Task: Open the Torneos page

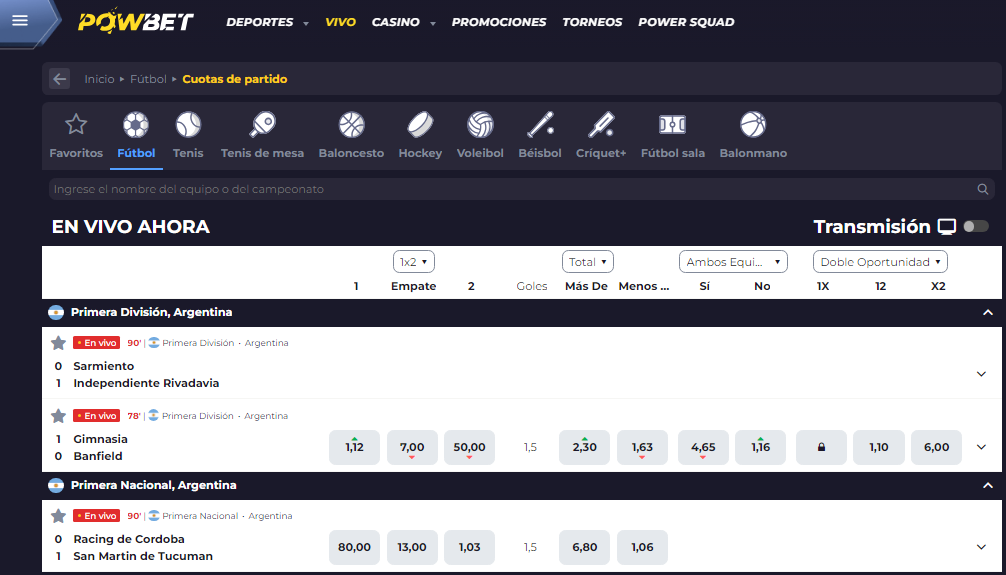Action: pyautogui.click(x=592, y=22)
